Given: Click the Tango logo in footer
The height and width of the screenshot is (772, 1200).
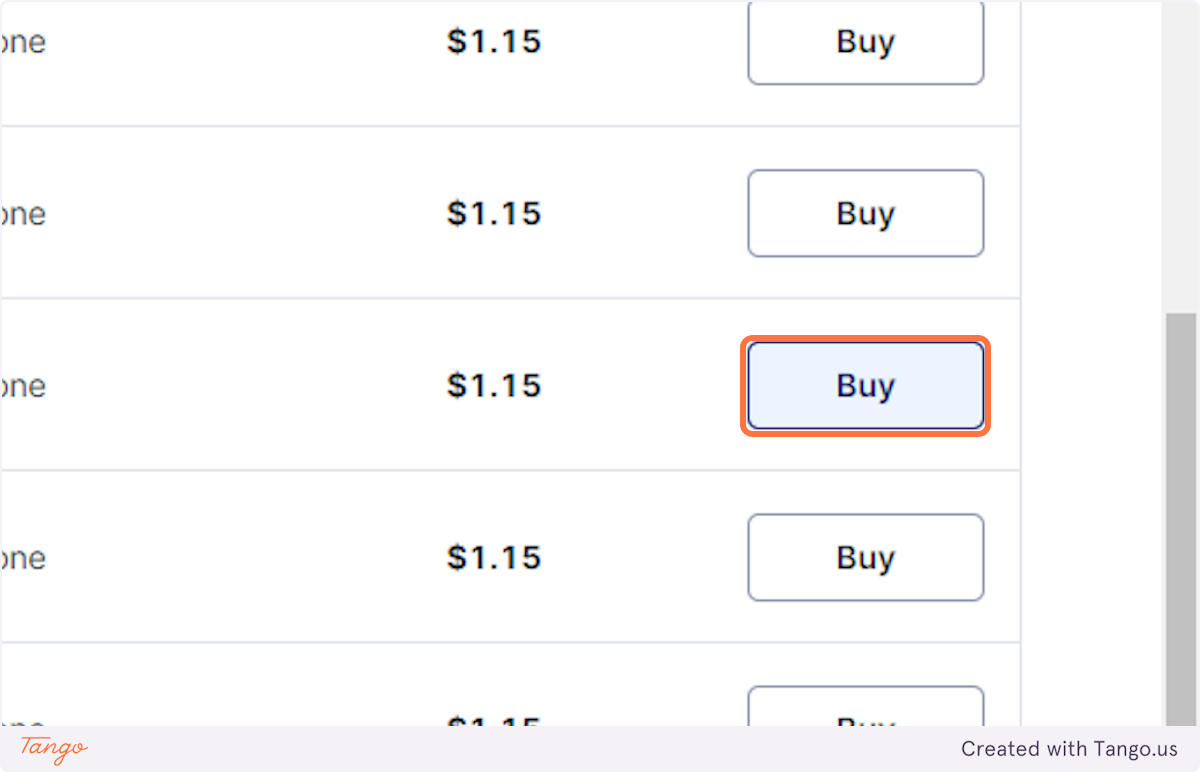Looking at the screenshot, I should (54, 749).
